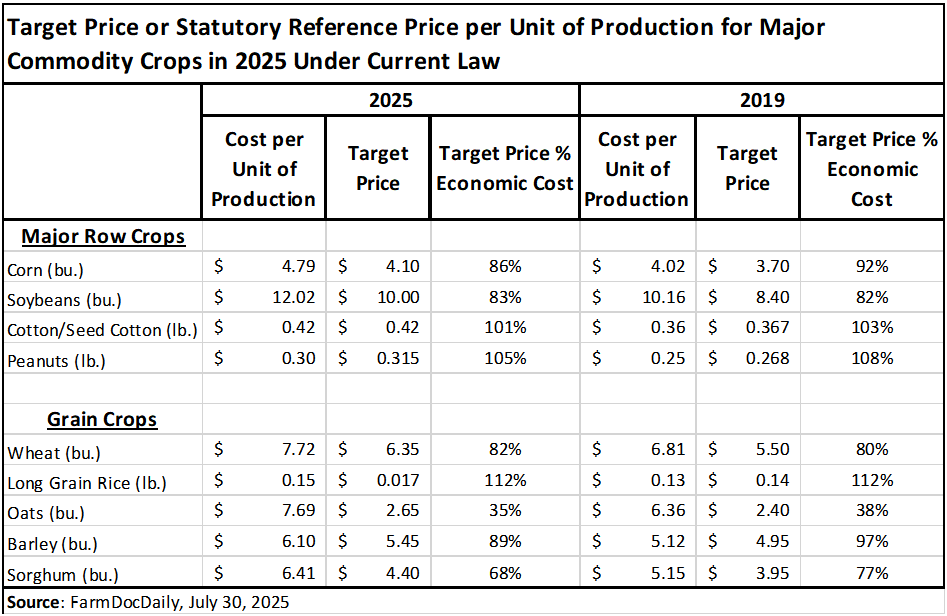The image size is (947, 616).
Task: Select the 2019 column group header
Action: point(762,100)
